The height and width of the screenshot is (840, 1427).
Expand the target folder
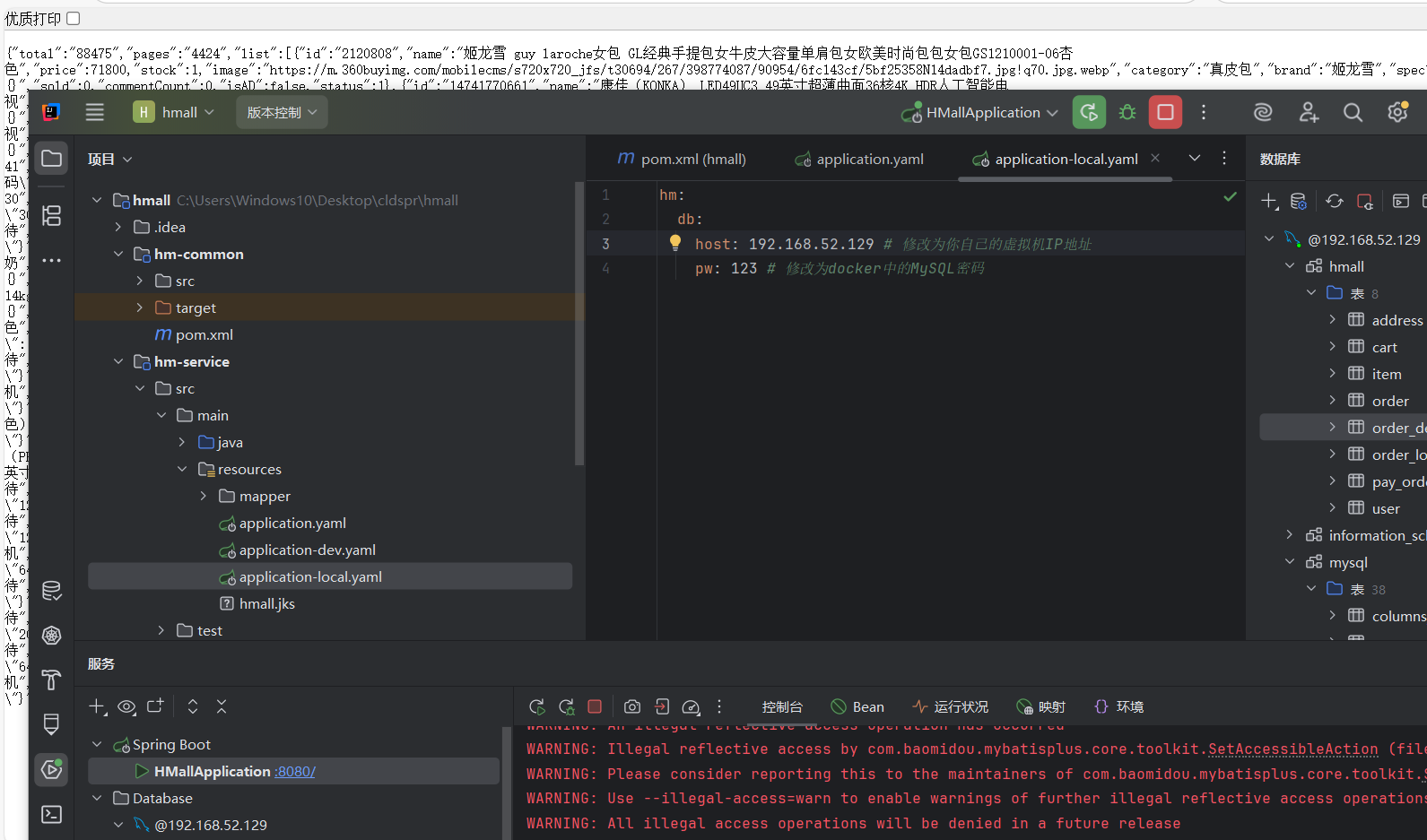(140, 307)
